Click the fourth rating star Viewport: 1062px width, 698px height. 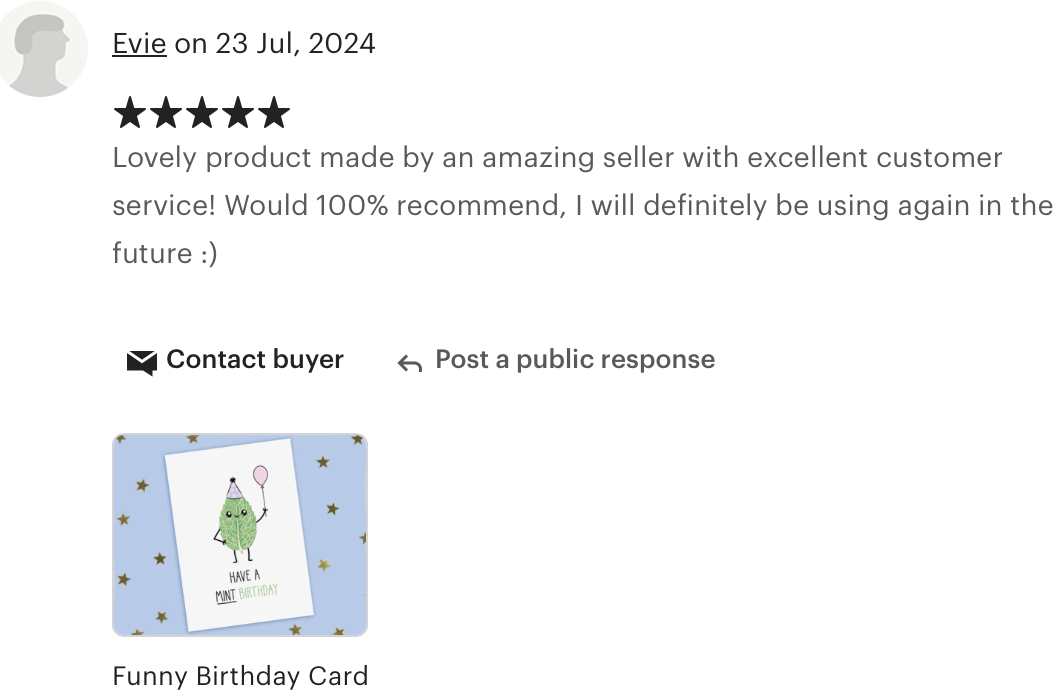[238, 112]
